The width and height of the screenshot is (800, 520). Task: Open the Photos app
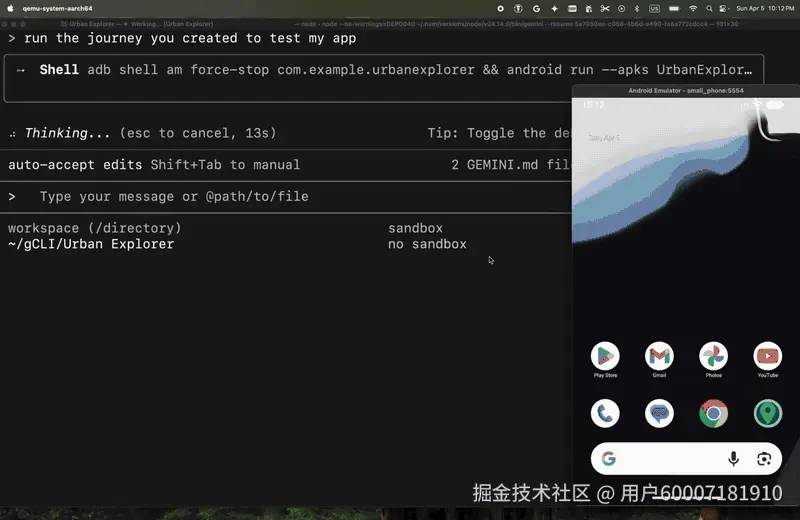tap(713, 356)
